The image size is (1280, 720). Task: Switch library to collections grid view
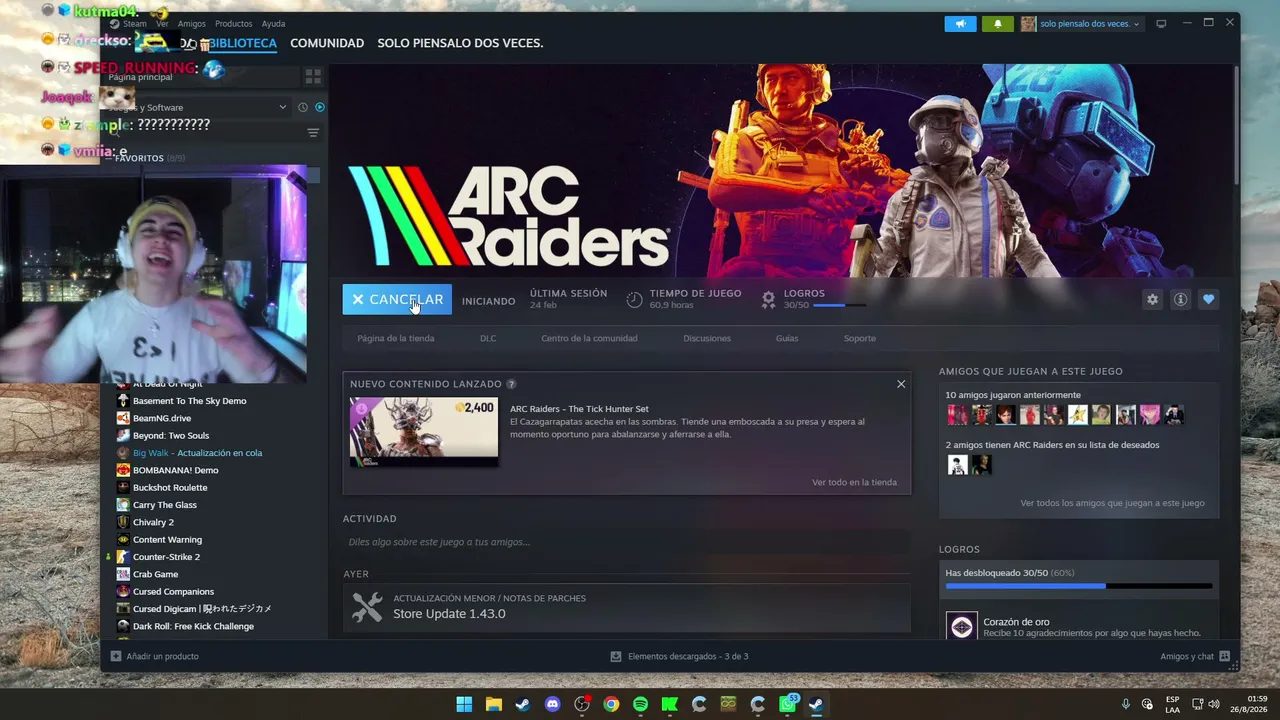[313, 77]
